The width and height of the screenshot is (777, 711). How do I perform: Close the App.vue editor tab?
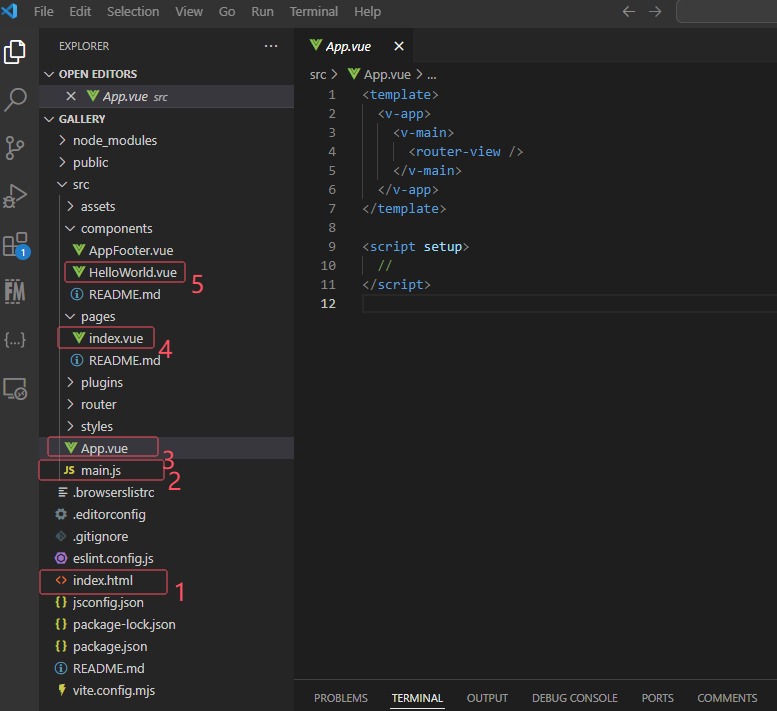point(399,46)
